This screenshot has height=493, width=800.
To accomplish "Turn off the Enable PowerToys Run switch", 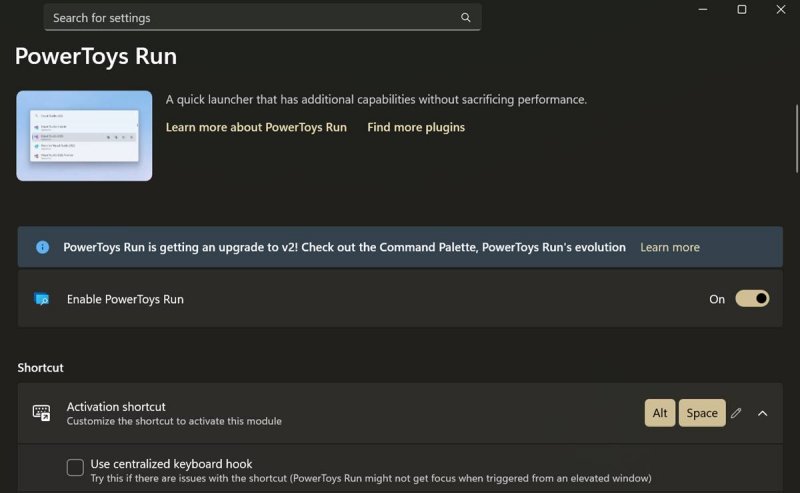I will click(752, 299).
